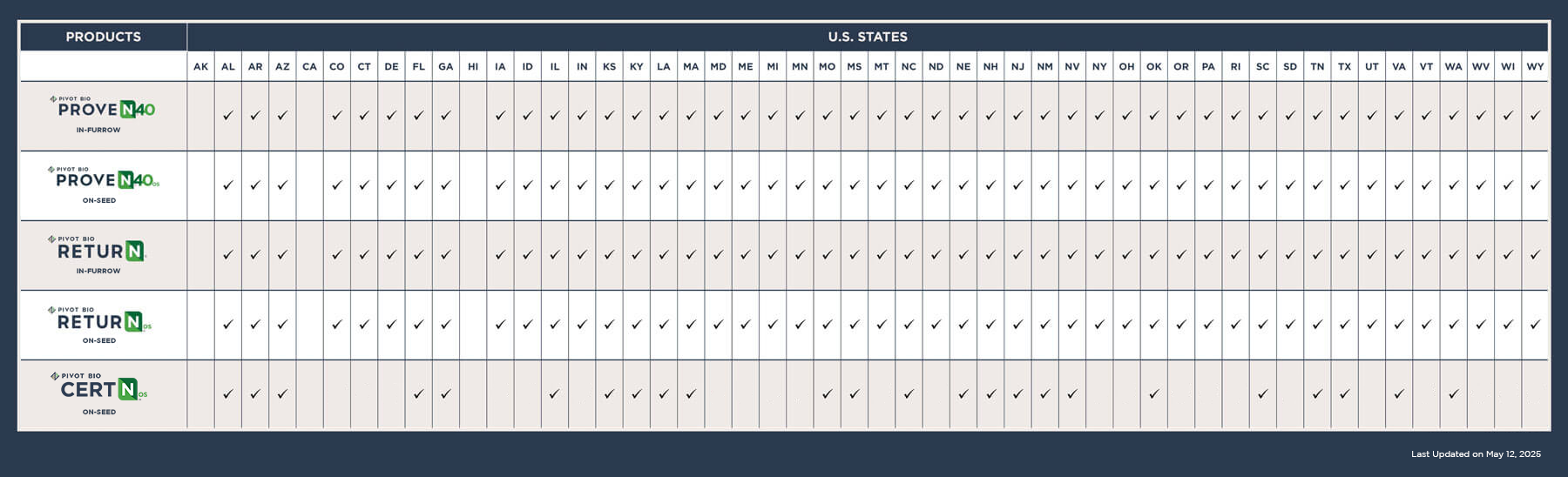Click the Pivot Bio PROVEN 40 In-Furrow logo
Viewport: 1568px width, 477px height.
coord(103,114)
